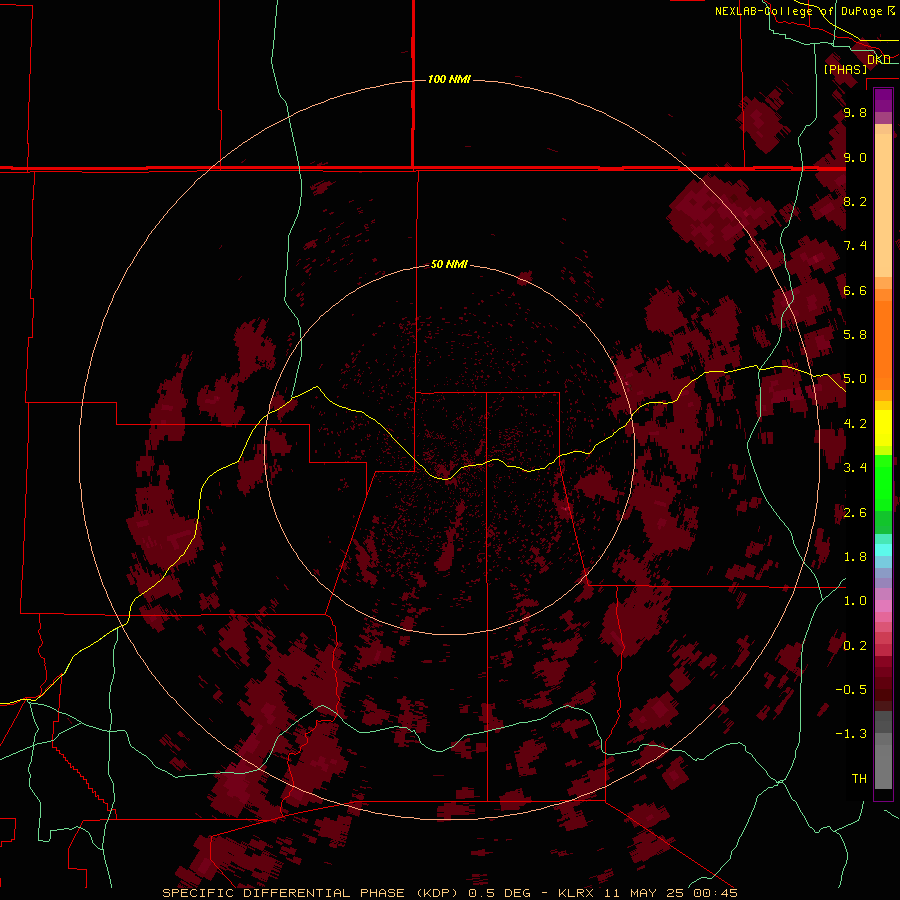
Task: Pick the gray bottom segment of the color bar
Action: click(883, 766)
